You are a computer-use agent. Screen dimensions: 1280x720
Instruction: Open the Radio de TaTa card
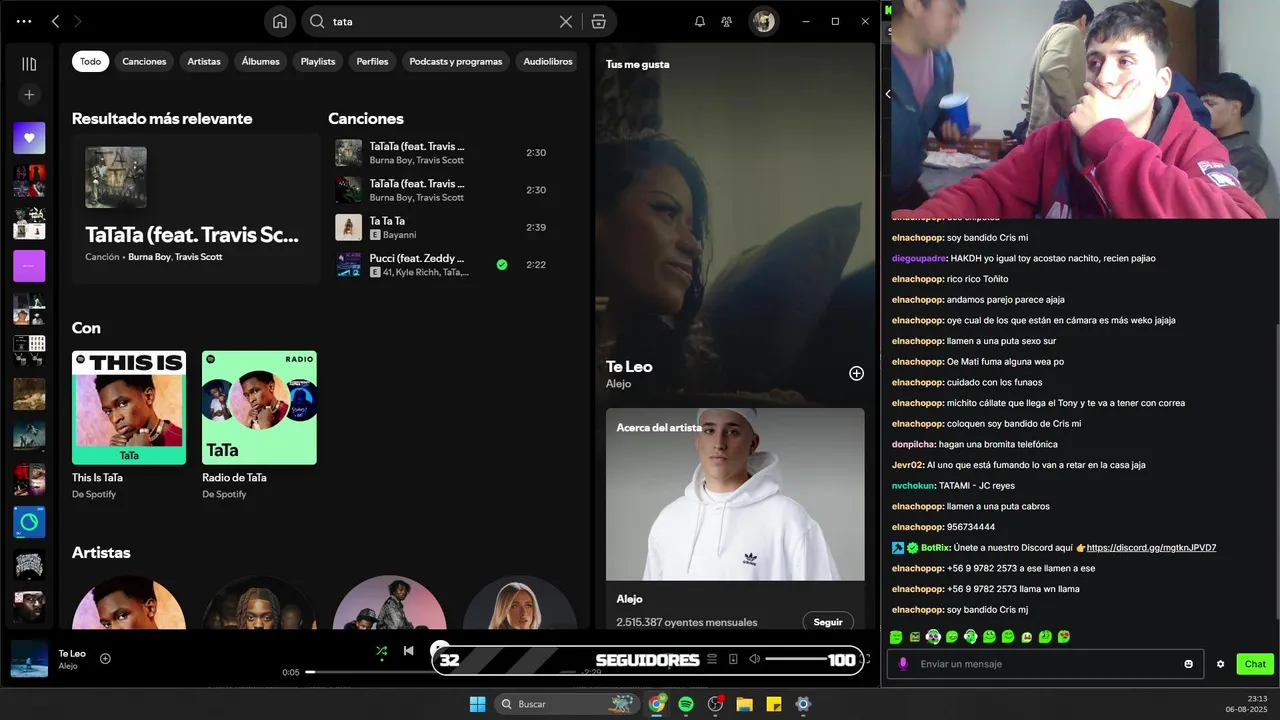coord(259,425)
